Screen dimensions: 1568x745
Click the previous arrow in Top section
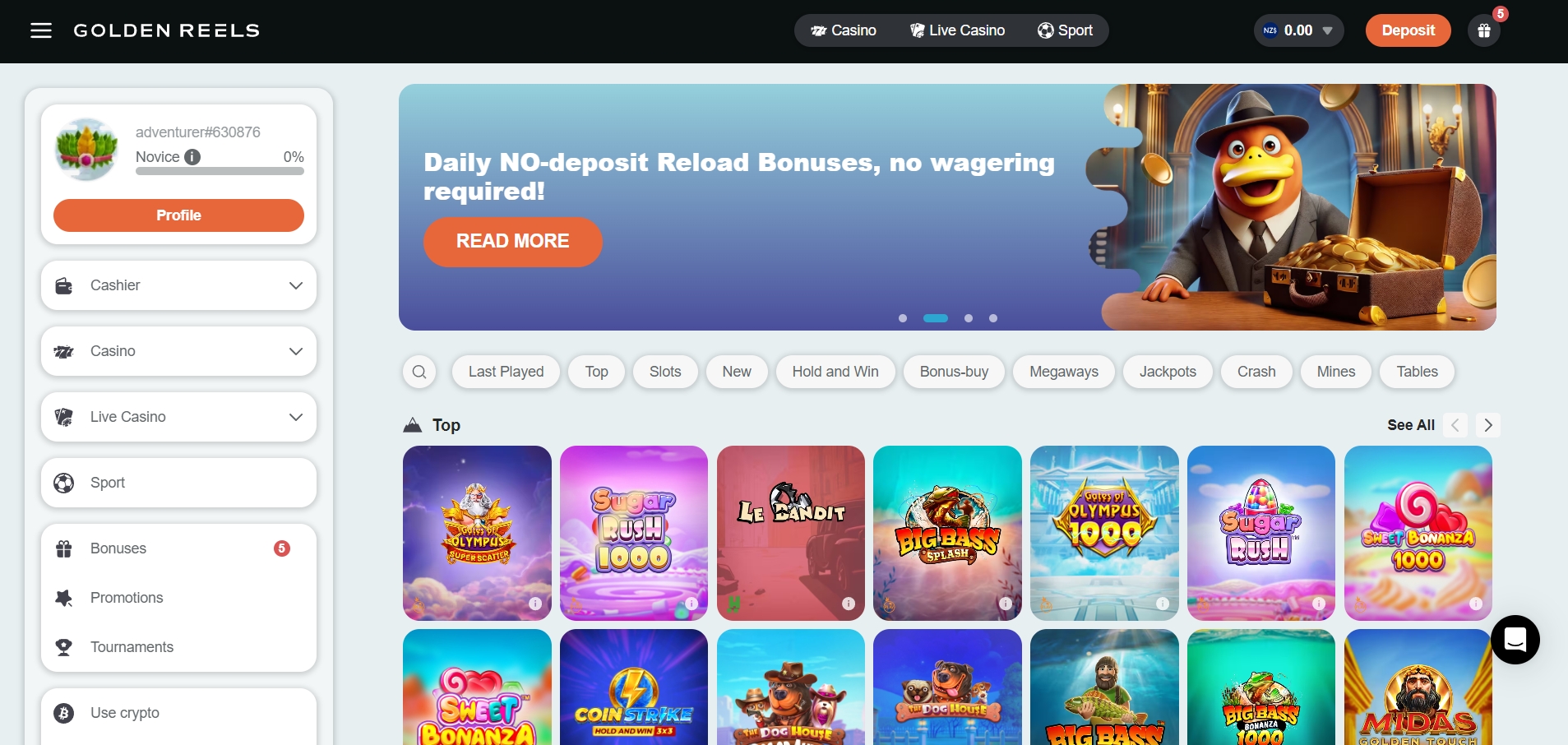(x=1455, y=425)
